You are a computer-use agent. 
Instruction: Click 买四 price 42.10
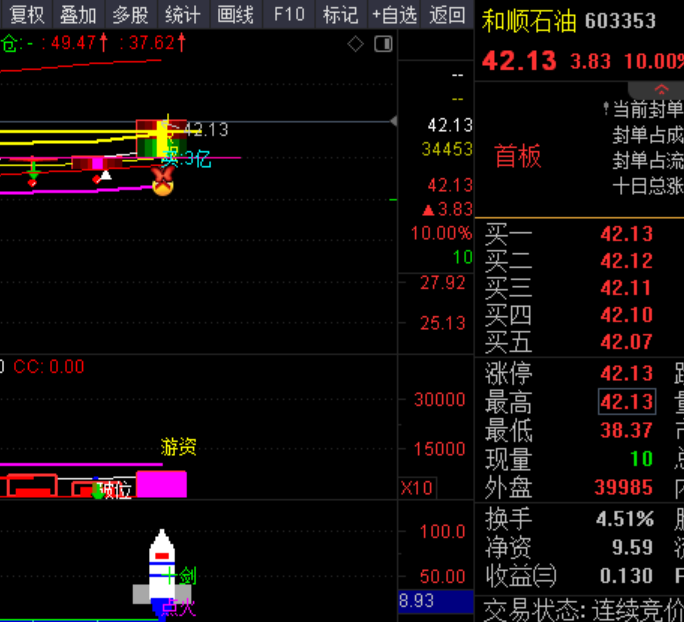coord(626,315)
